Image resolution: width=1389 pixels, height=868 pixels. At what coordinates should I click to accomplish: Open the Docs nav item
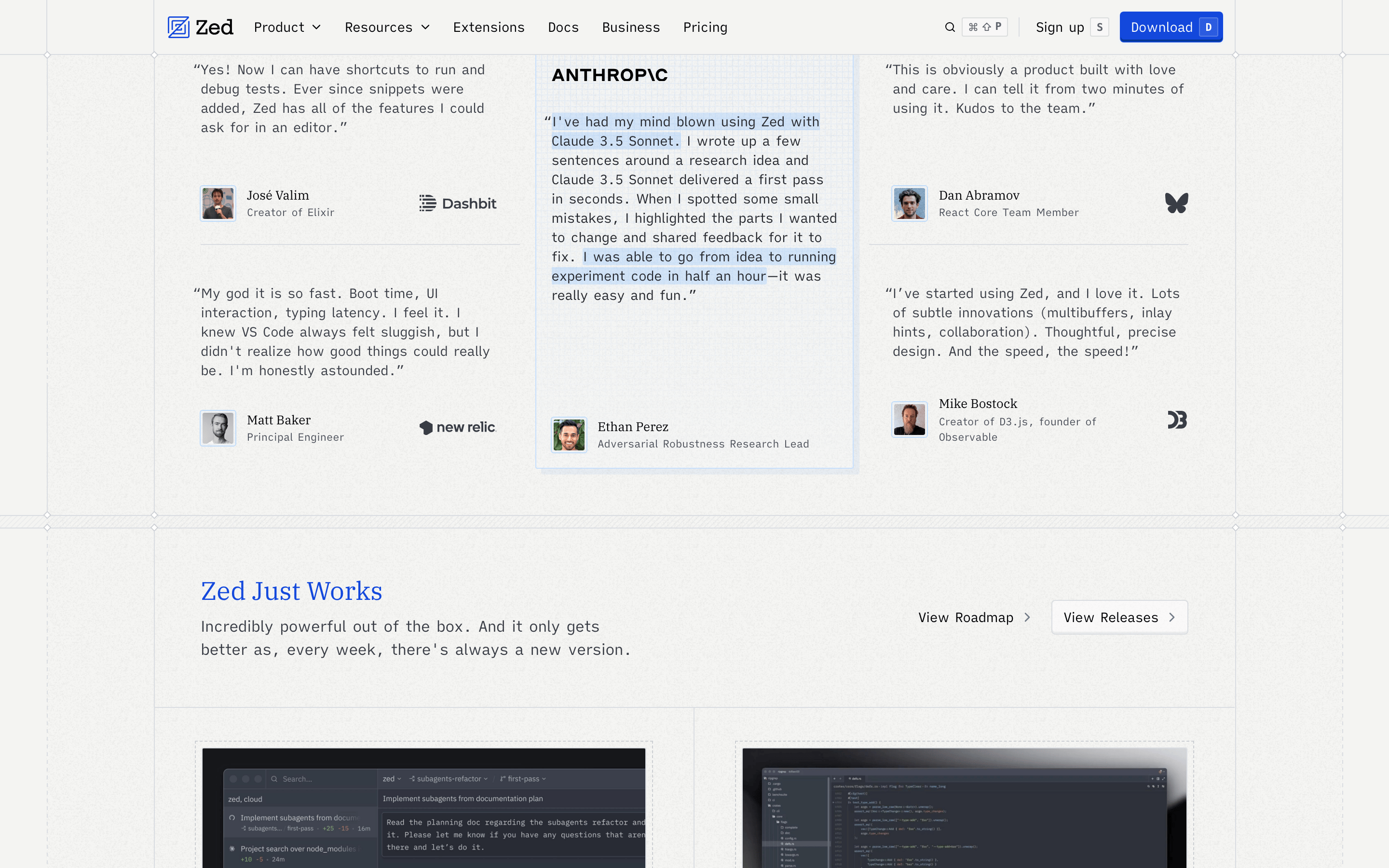pos(563,27)
